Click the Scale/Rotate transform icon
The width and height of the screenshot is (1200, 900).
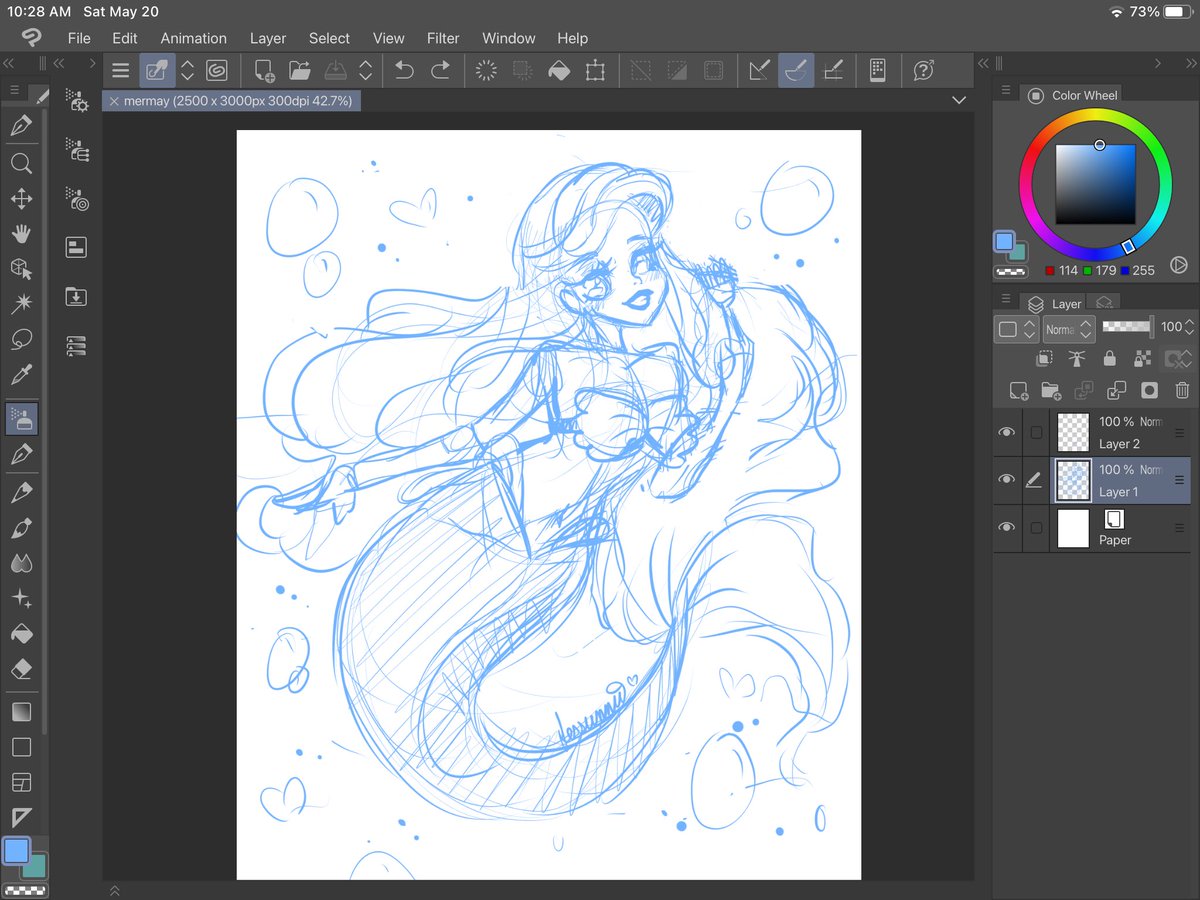pos(595,70)
